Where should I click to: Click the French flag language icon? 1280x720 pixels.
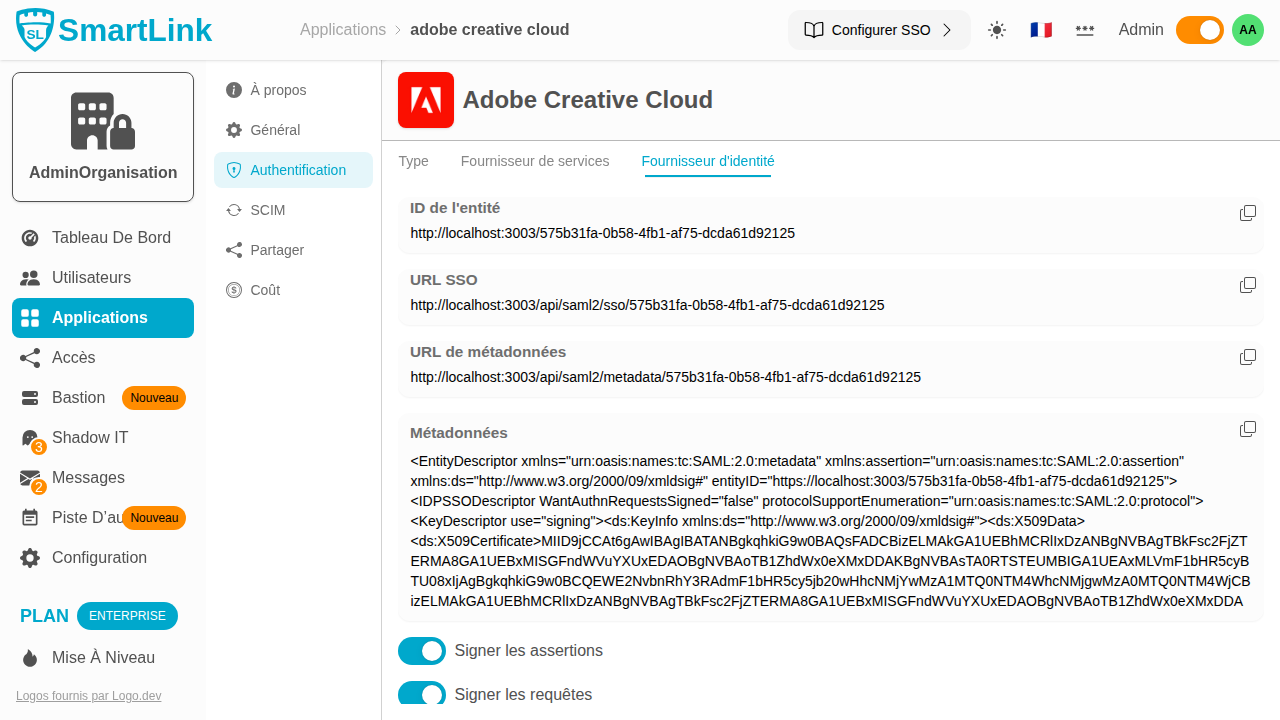1041,30
